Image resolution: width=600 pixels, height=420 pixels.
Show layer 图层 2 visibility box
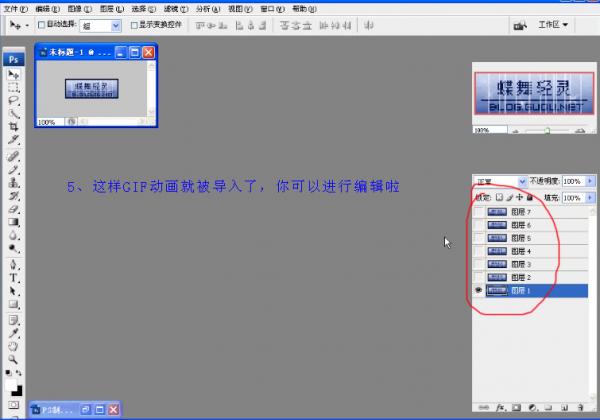[x=478, y=277]
